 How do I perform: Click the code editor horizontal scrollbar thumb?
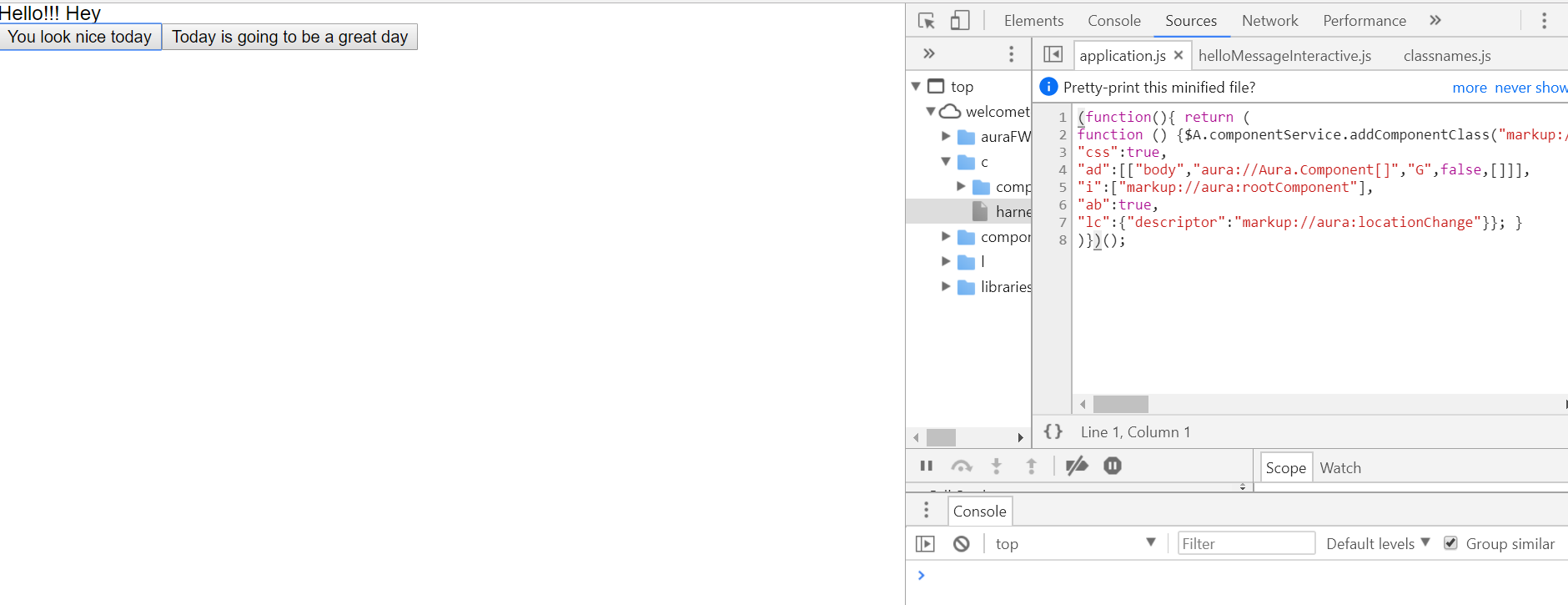(1121, 404)
